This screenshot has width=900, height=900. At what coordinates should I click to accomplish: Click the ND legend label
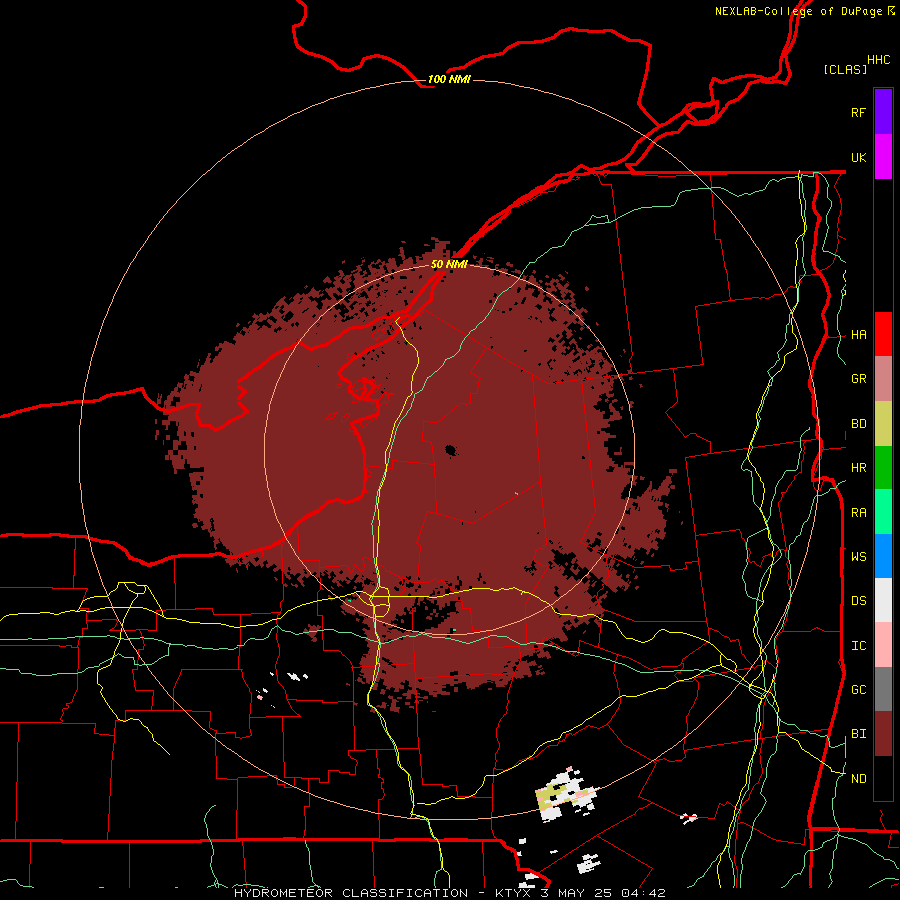[x=858, y=779]
